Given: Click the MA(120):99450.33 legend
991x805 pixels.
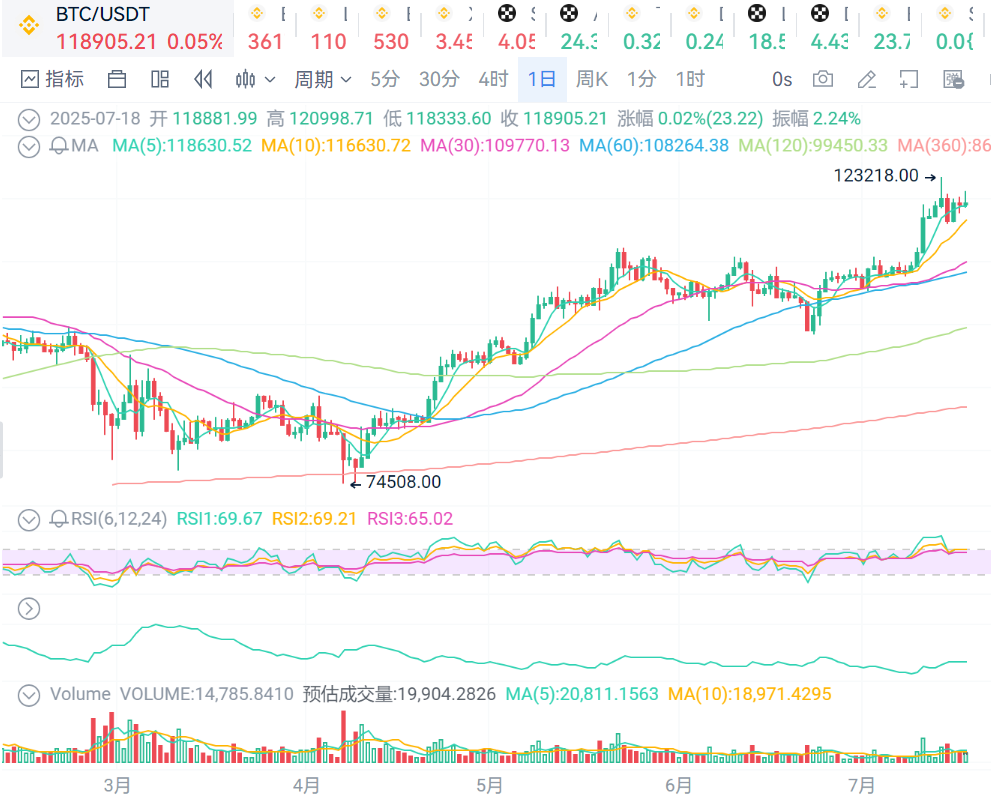Looking at the screenshot, I should pos(813,146).
